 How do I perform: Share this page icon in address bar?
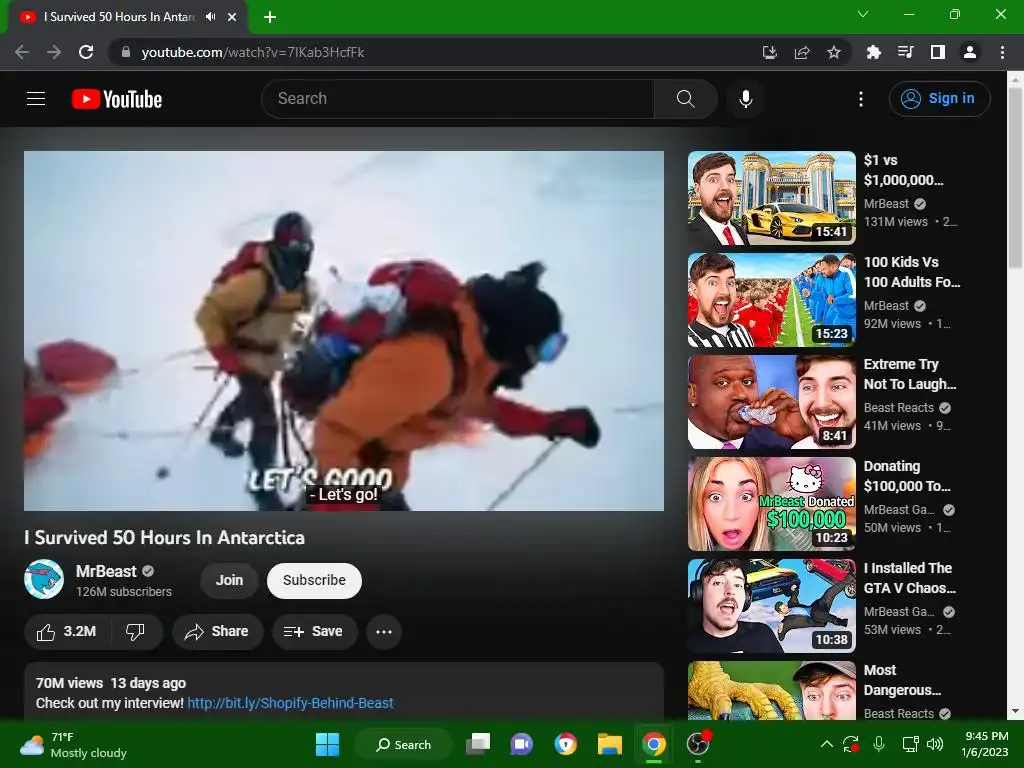click(802, 52)
